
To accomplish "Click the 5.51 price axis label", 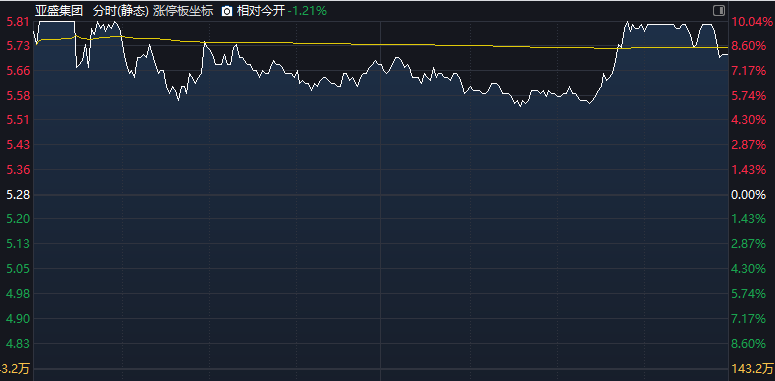I will 17,120.
